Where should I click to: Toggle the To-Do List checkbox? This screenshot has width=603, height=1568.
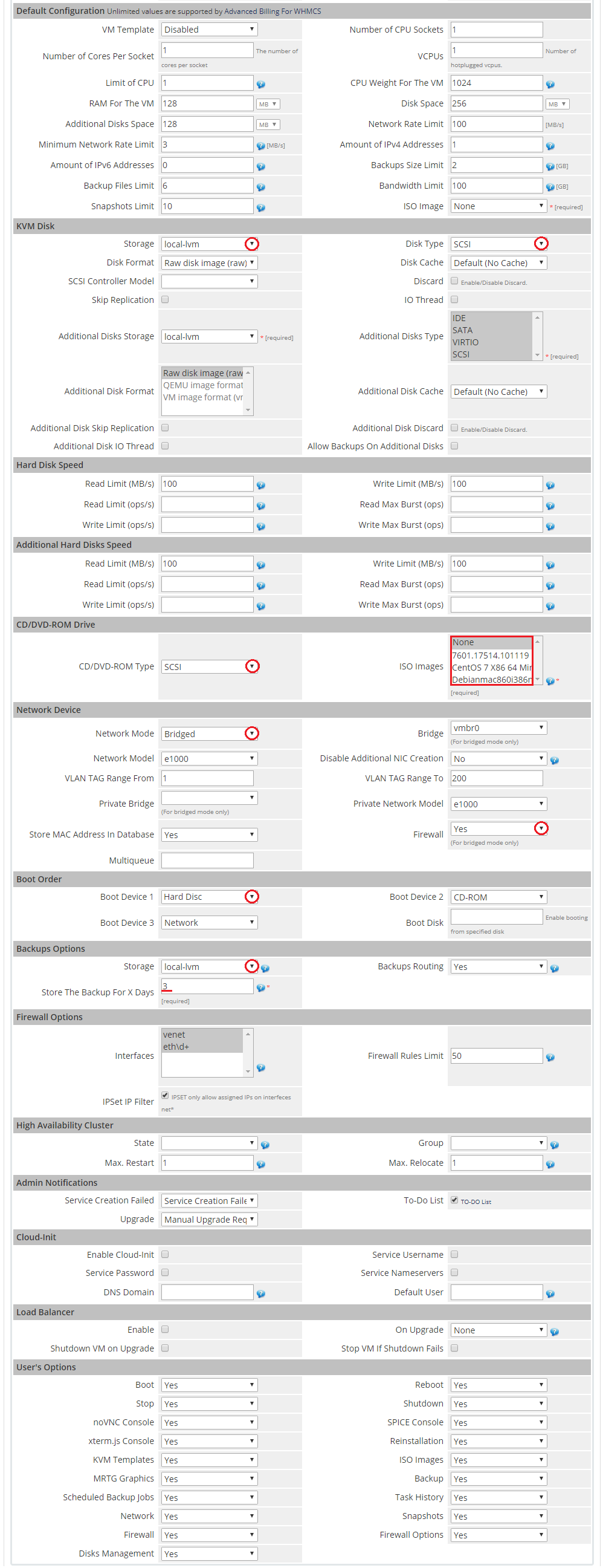click(x=454, y=1200)
